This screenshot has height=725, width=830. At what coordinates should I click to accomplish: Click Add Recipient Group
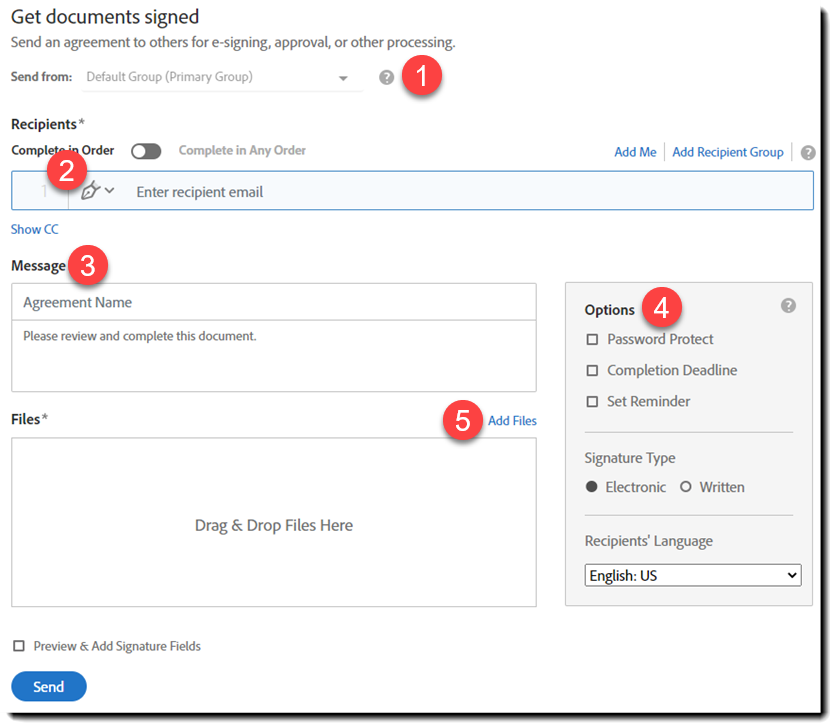pyautogui.click(x=727, y=152)
